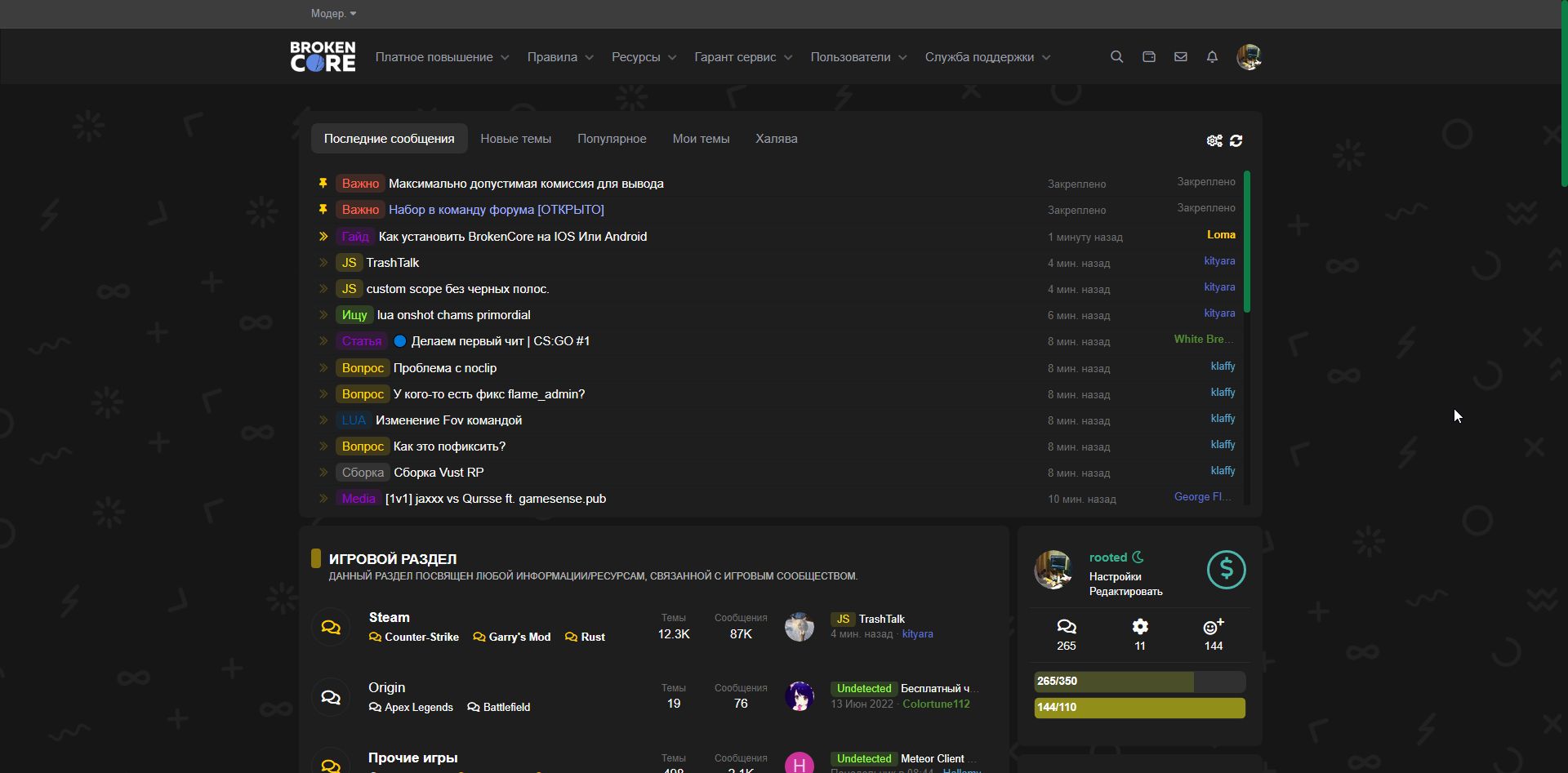The height and width of the screenshot is (773, 1568).
Task: Click the 265/350 progress bar
Action: pyautogui.click(x=1139, y=682)
